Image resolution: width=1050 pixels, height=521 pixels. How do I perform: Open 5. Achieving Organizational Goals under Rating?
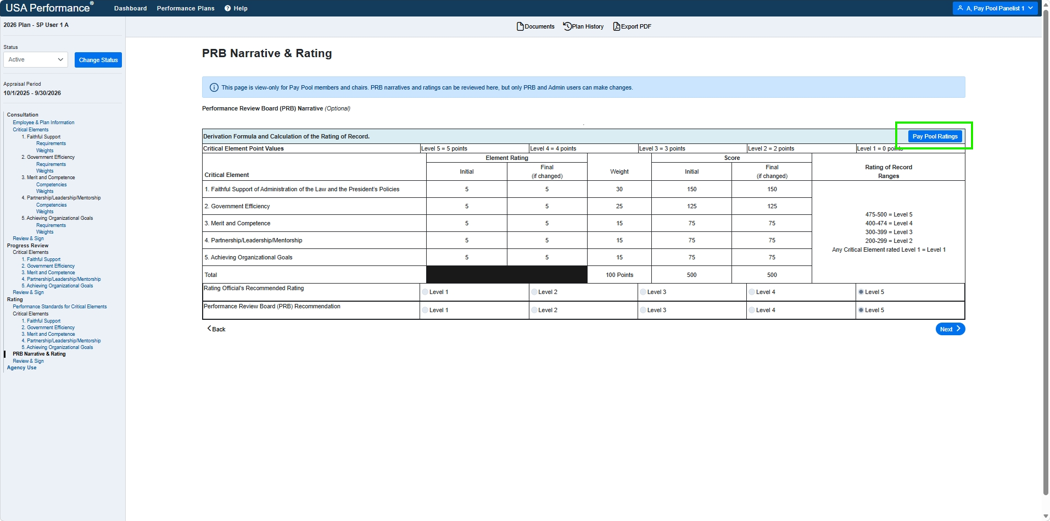[57, 347]
